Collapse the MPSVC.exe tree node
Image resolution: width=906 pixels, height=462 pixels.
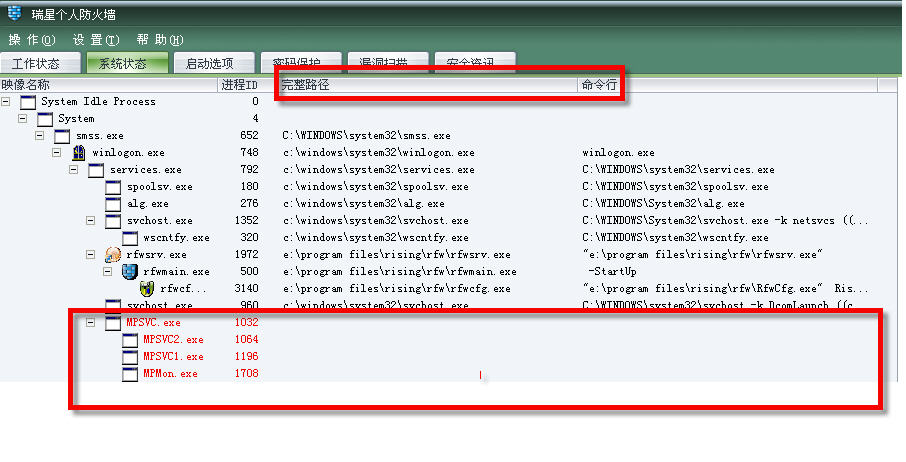pos(91,323)
